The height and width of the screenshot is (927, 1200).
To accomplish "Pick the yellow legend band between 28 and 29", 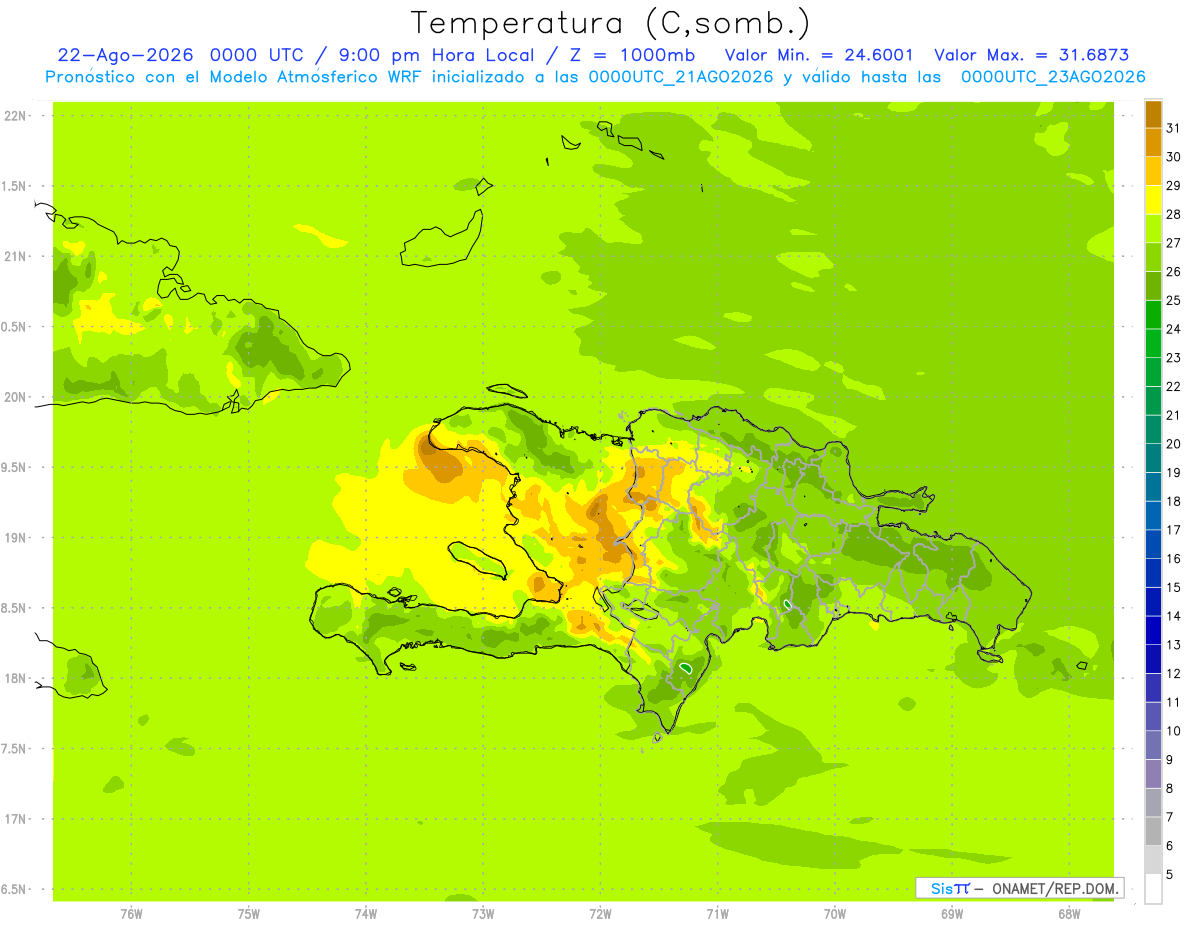I will click(1153, 200).
